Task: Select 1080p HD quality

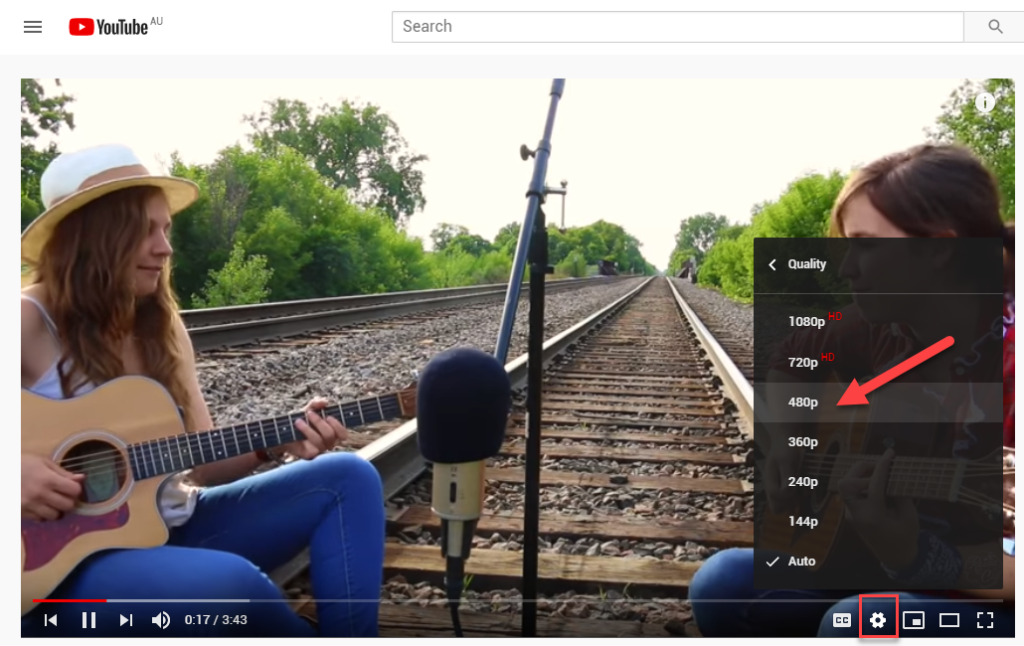Action: coord(878,321)
